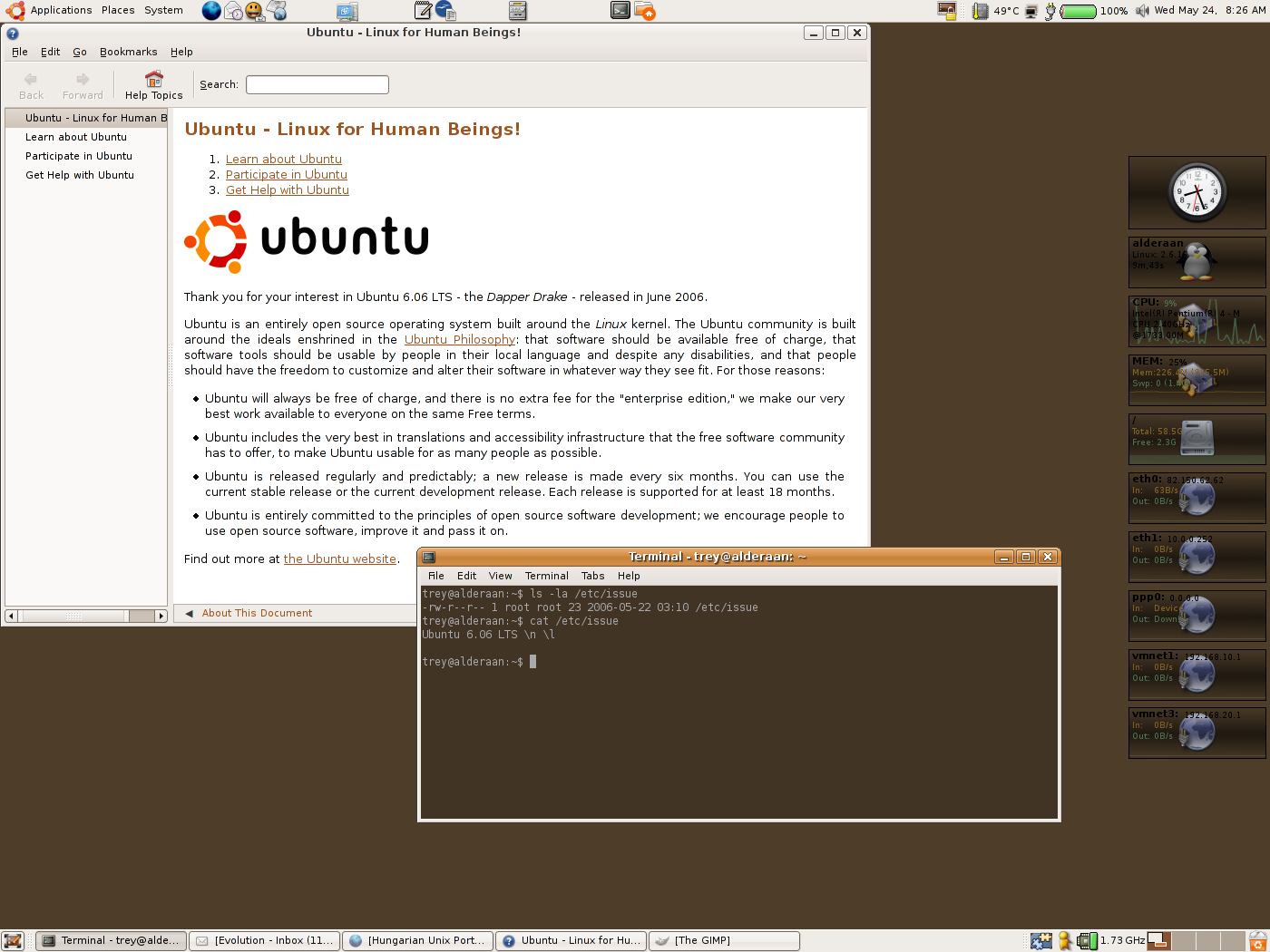Open the File menu in Help window
Screen dimensions: 1270x952
(x=20, y=52)
